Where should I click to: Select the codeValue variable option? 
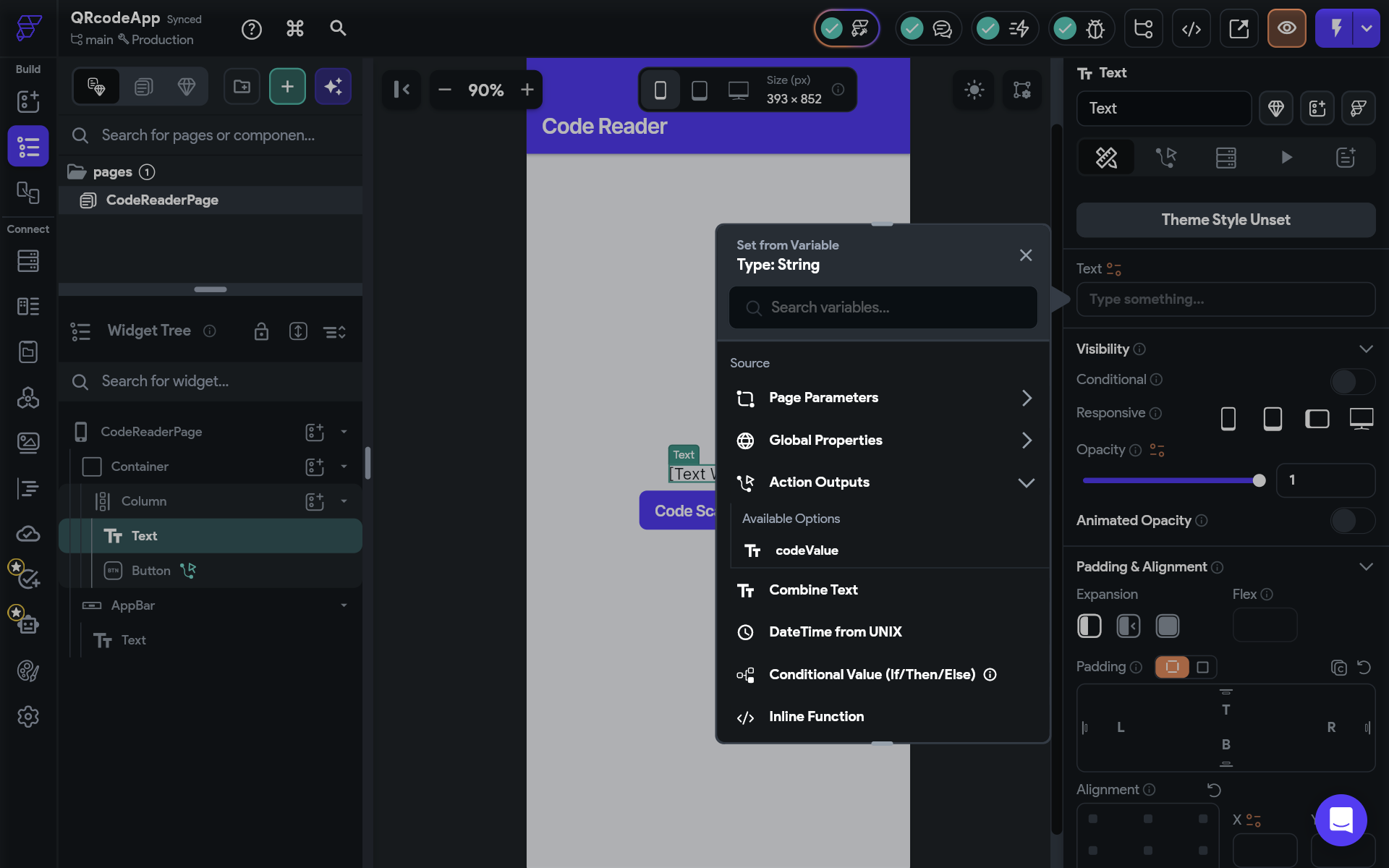807,550
